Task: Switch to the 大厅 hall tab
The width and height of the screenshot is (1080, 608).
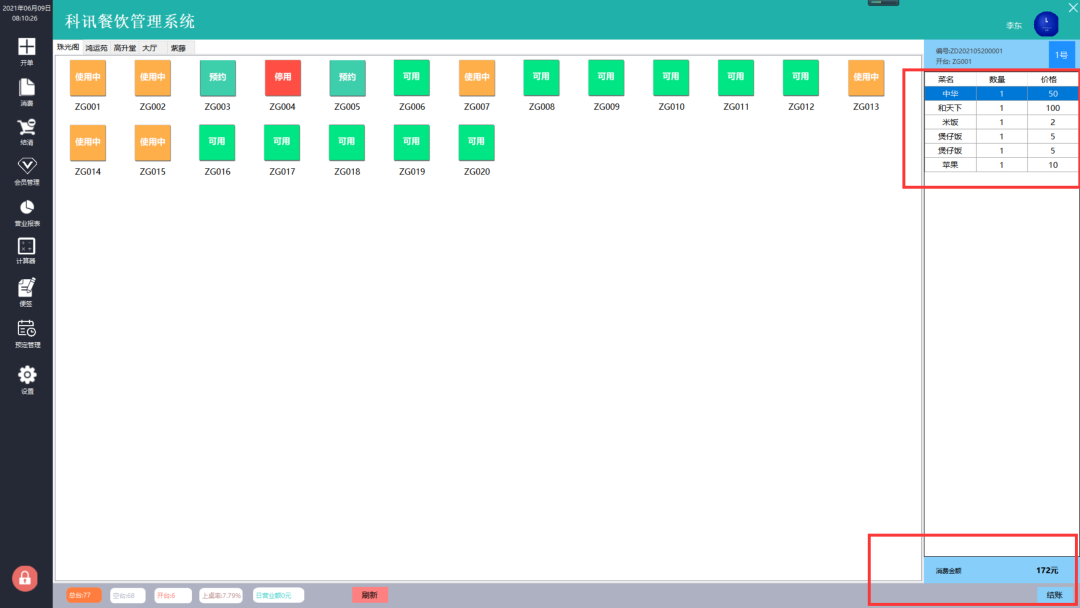Action: coord(151,48)
